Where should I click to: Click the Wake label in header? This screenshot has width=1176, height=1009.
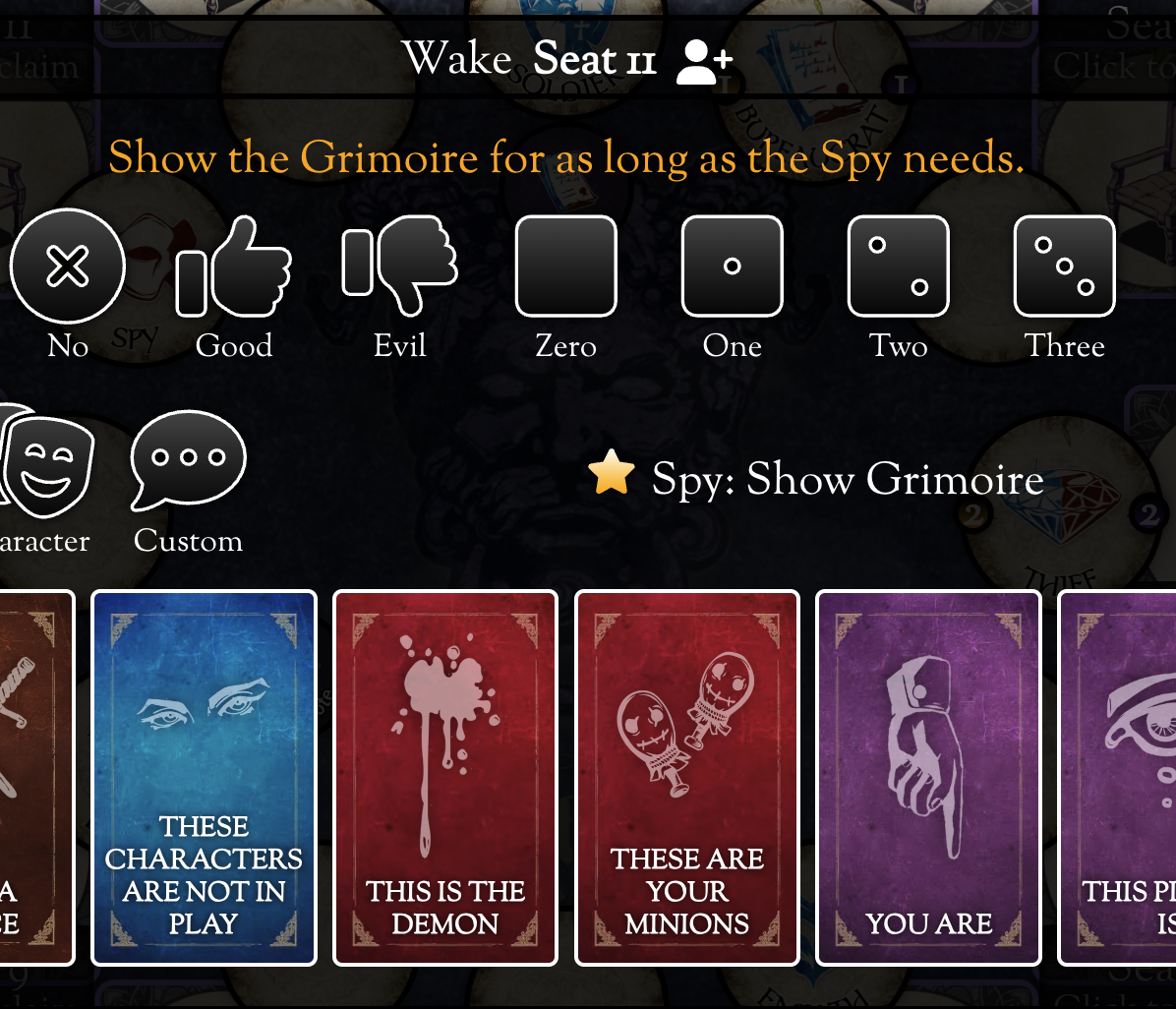(457, 59)
